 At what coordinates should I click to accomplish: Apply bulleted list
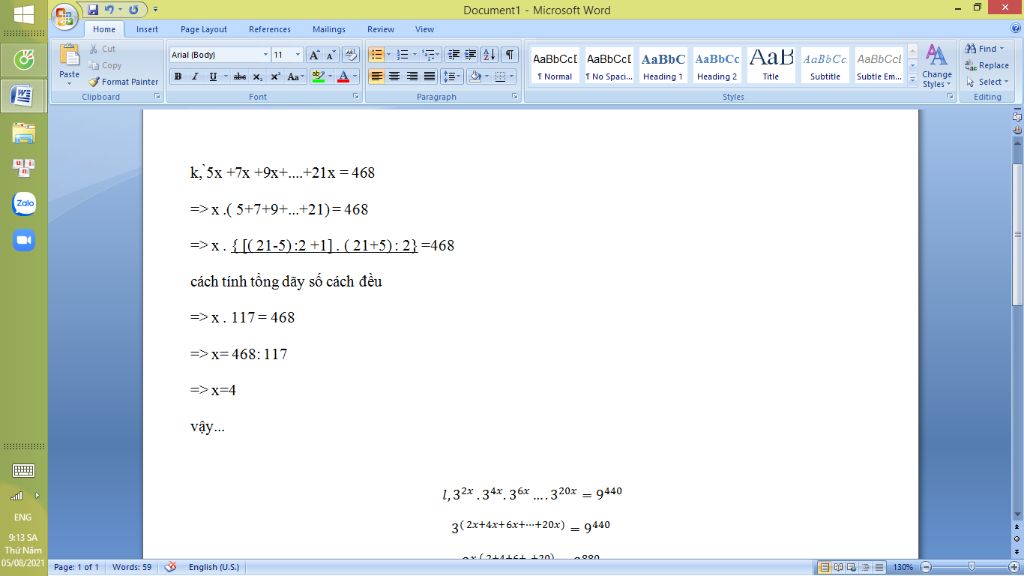point(377,55)
